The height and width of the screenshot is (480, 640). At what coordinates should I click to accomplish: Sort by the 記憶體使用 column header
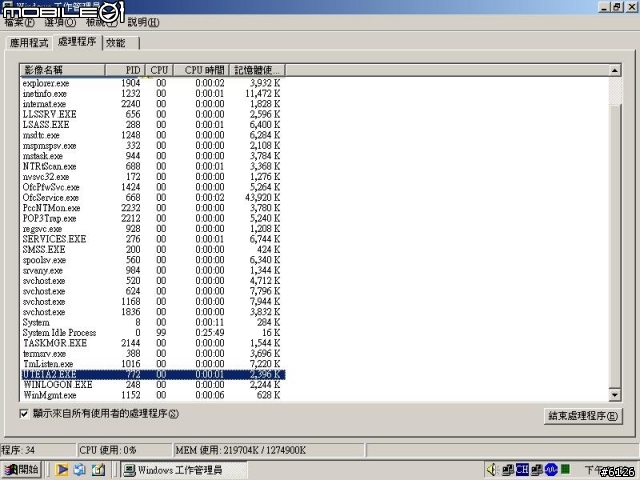(x=257, y=70)
